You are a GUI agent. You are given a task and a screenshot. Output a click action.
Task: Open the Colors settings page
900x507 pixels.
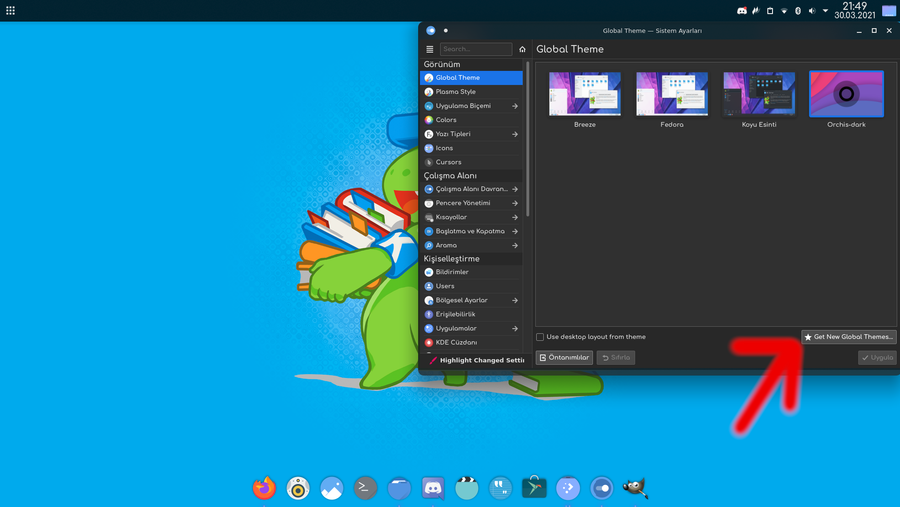point(446,120)
